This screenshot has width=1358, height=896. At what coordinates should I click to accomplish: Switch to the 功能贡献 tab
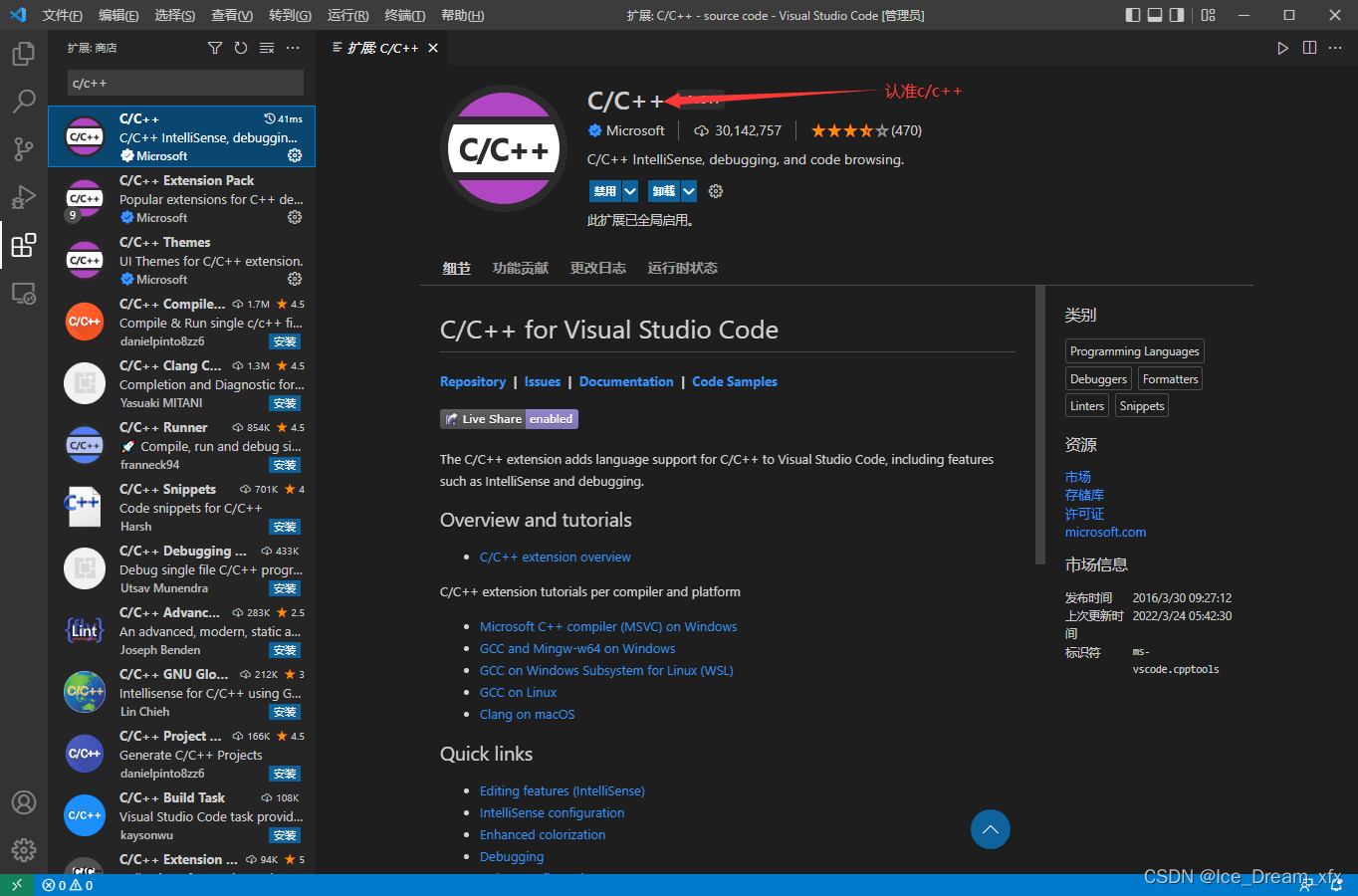coord(521,269)
